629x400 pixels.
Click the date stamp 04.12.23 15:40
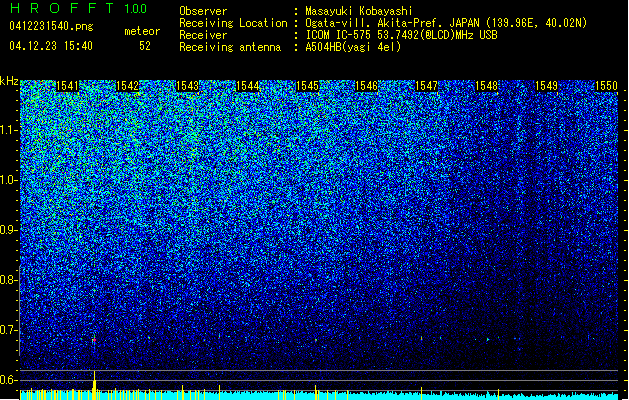51,46
